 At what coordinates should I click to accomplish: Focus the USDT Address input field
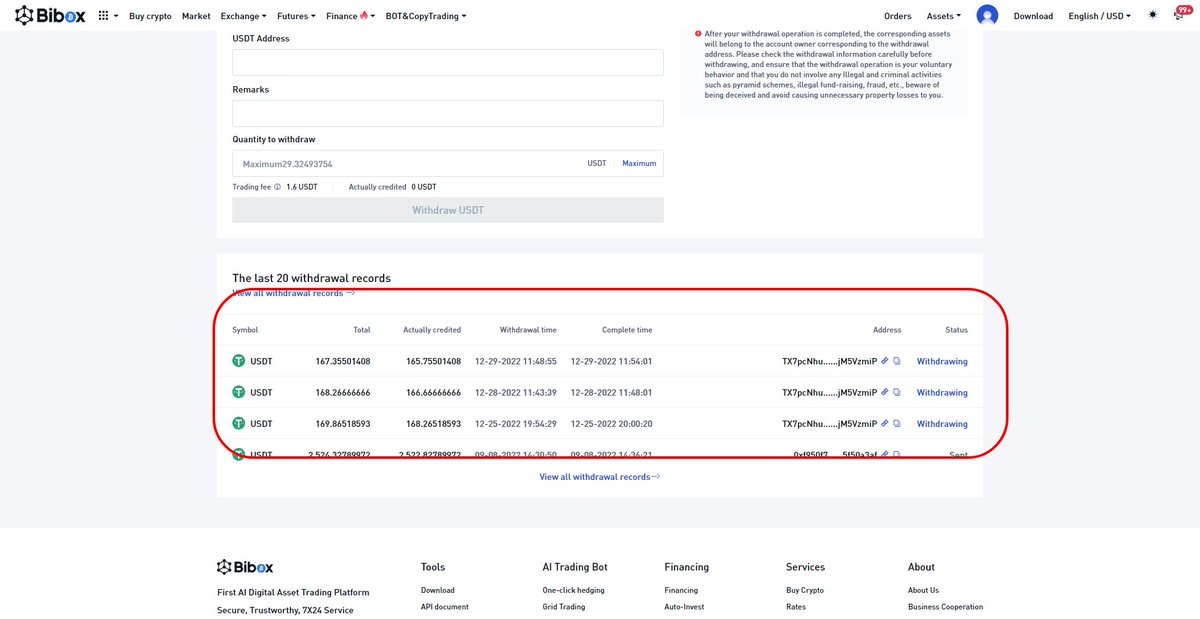[x=448, y=63]
